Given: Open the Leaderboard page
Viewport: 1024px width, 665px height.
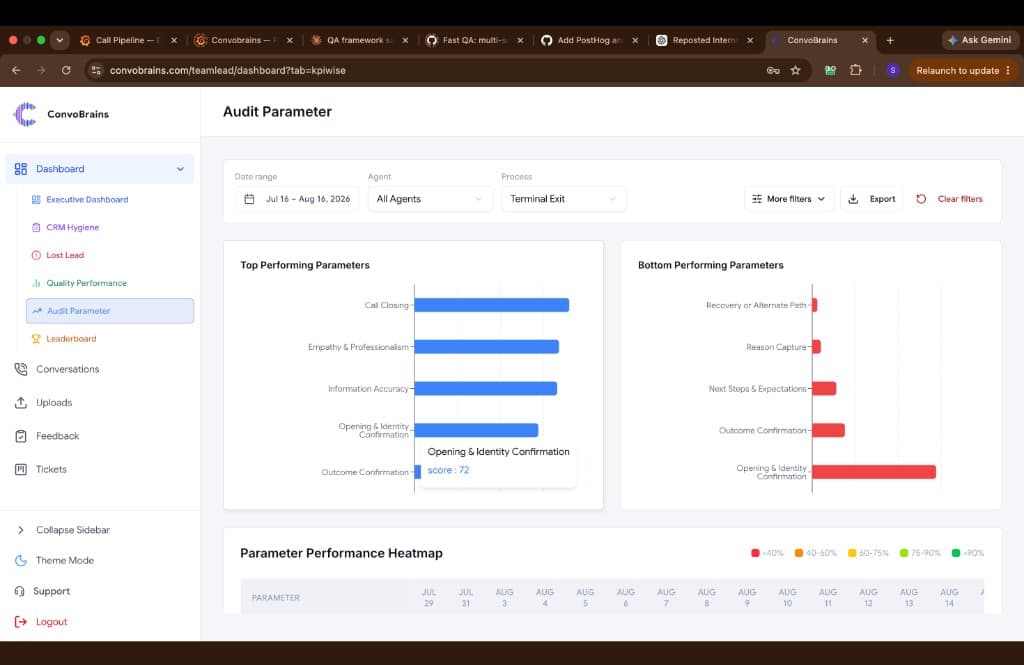Looking at the screenshot, I should 71,339.
